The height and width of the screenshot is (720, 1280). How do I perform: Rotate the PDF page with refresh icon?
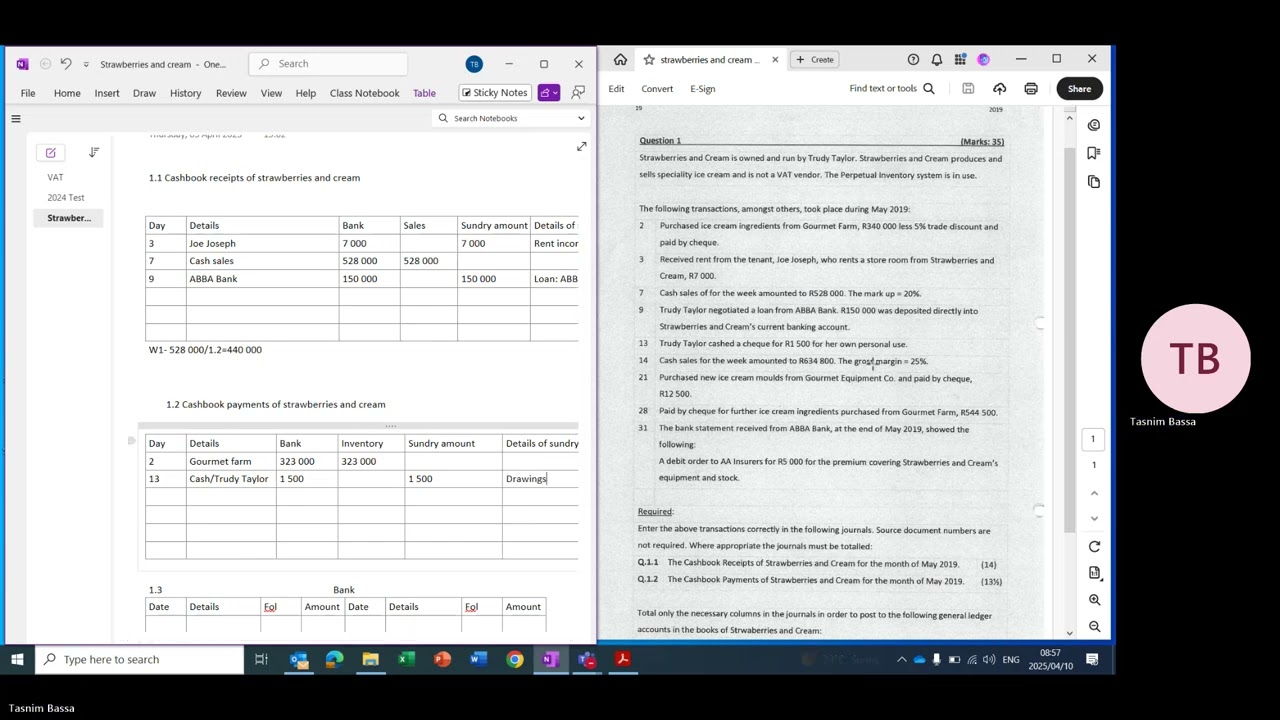coord(1094,547)
